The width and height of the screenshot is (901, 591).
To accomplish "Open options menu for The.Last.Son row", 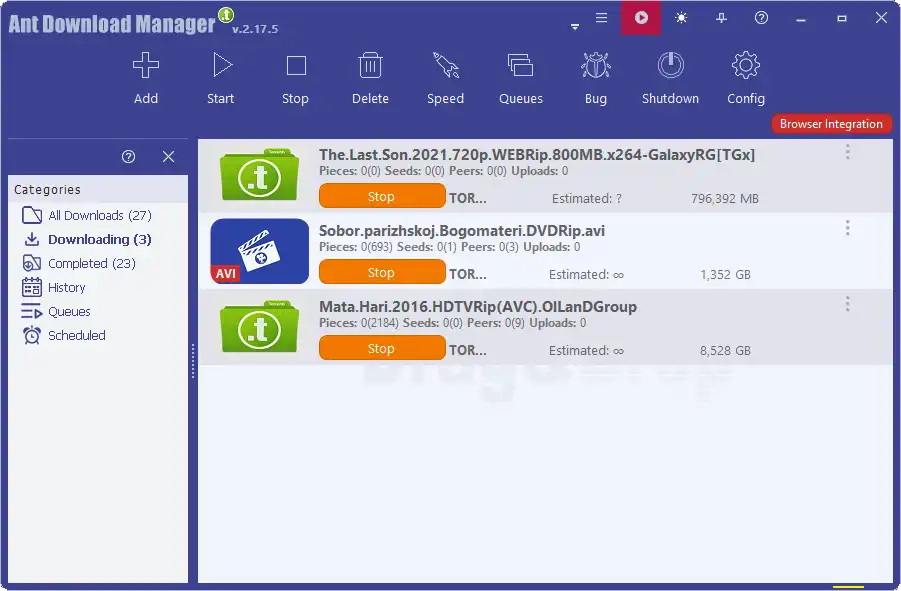I will click(x=848, y=153).
